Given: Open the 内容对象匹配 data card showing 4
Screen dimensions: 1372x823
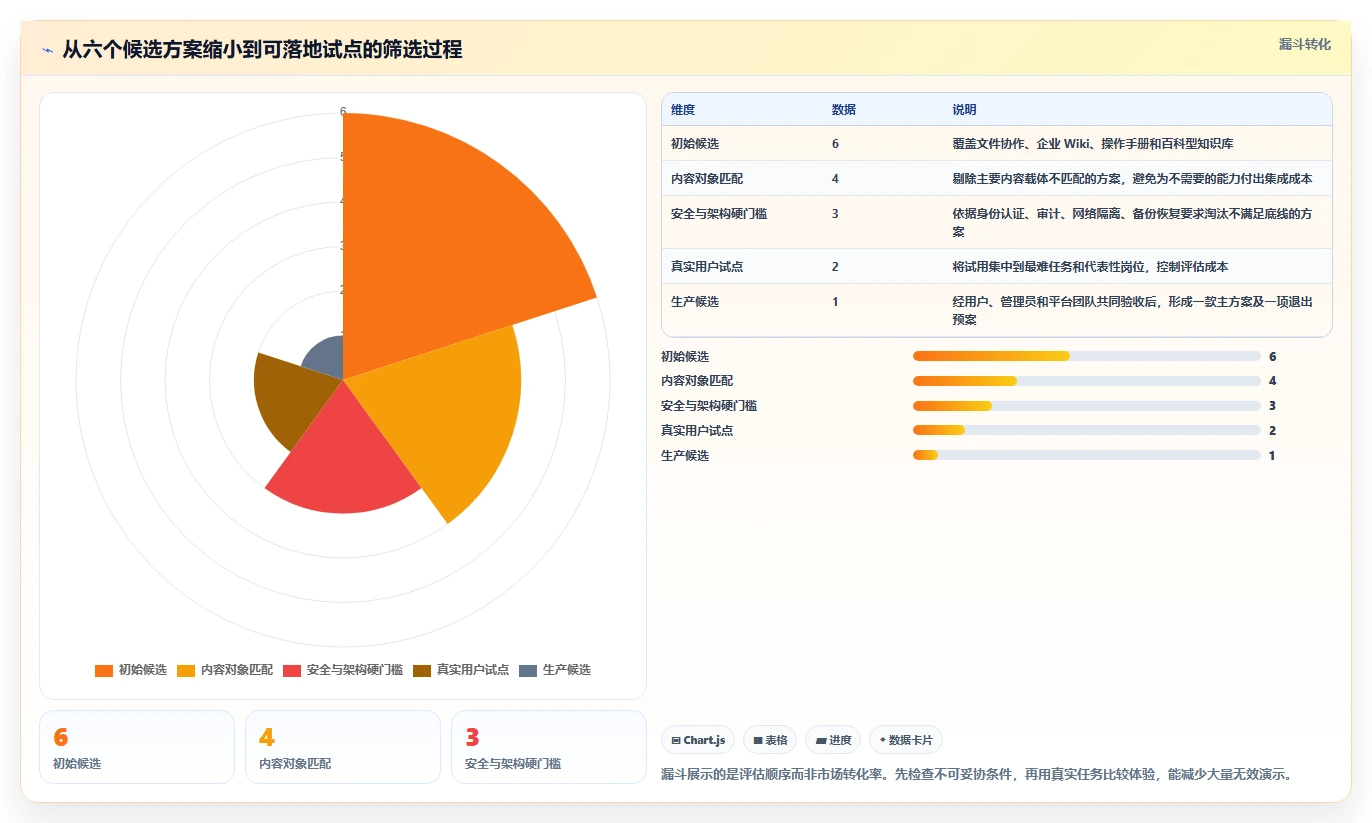Looking at the screenshot, I should 343,747.
